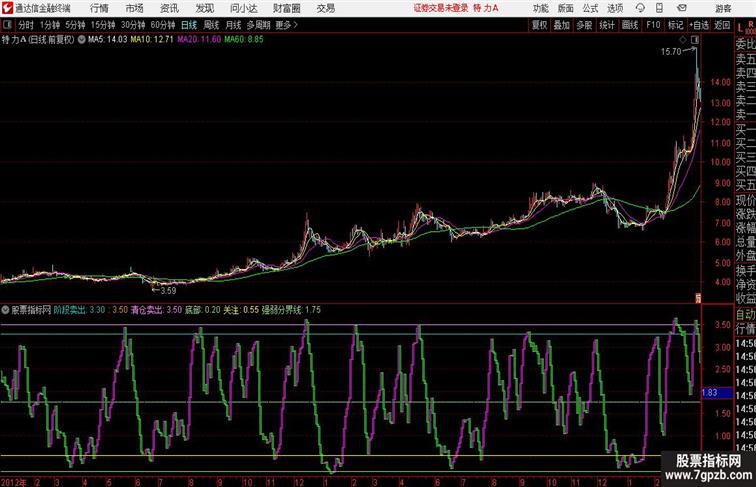756x487 pixels.
Task: Click the 画线 toolbar button
Action: click(630, 25)
